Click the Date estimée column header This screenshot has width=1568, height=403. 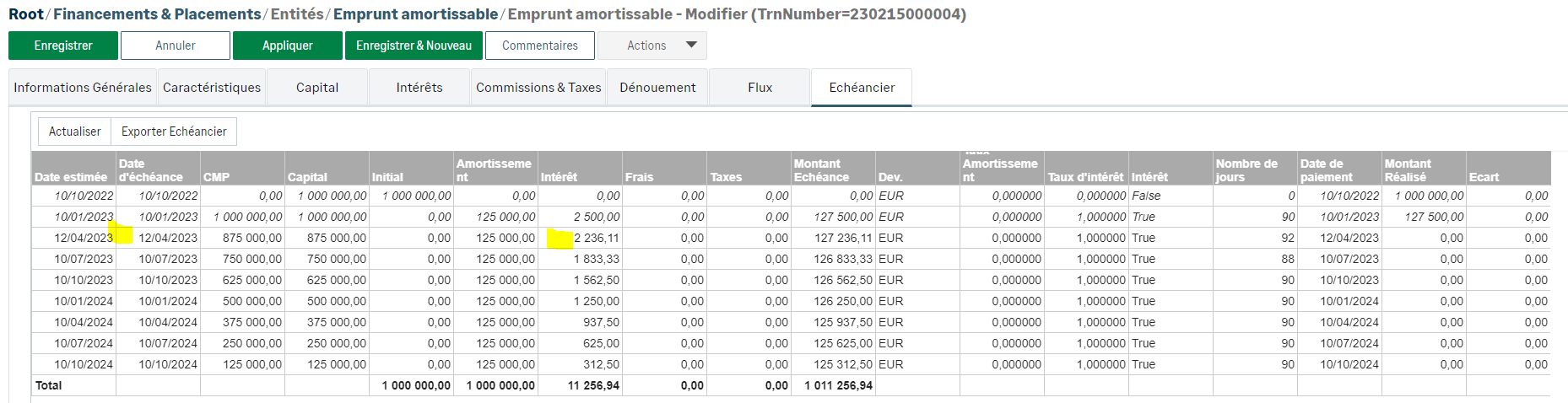(71, 177)
